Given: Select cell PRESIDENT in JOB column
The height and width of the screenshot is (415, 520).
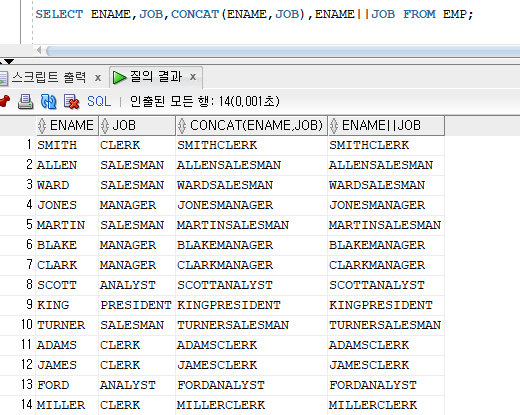Looking at the screenshot, I should pyautogui.click(x=137, y=305).
